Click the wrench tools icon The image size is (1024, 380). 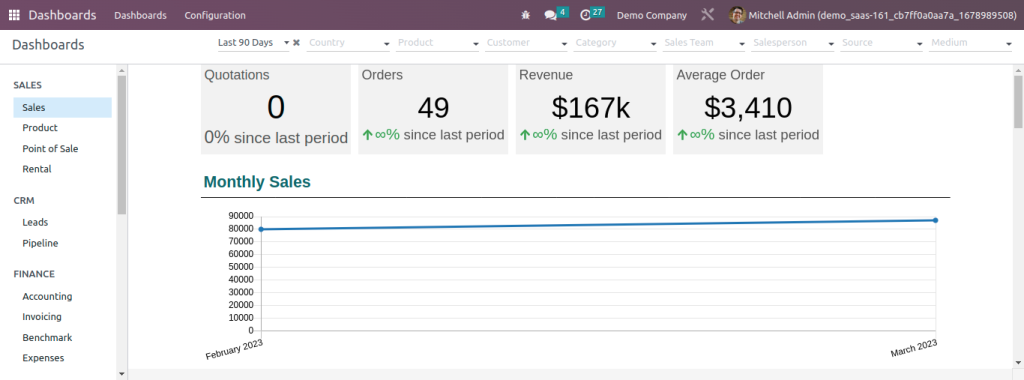[x=707, y=15]
